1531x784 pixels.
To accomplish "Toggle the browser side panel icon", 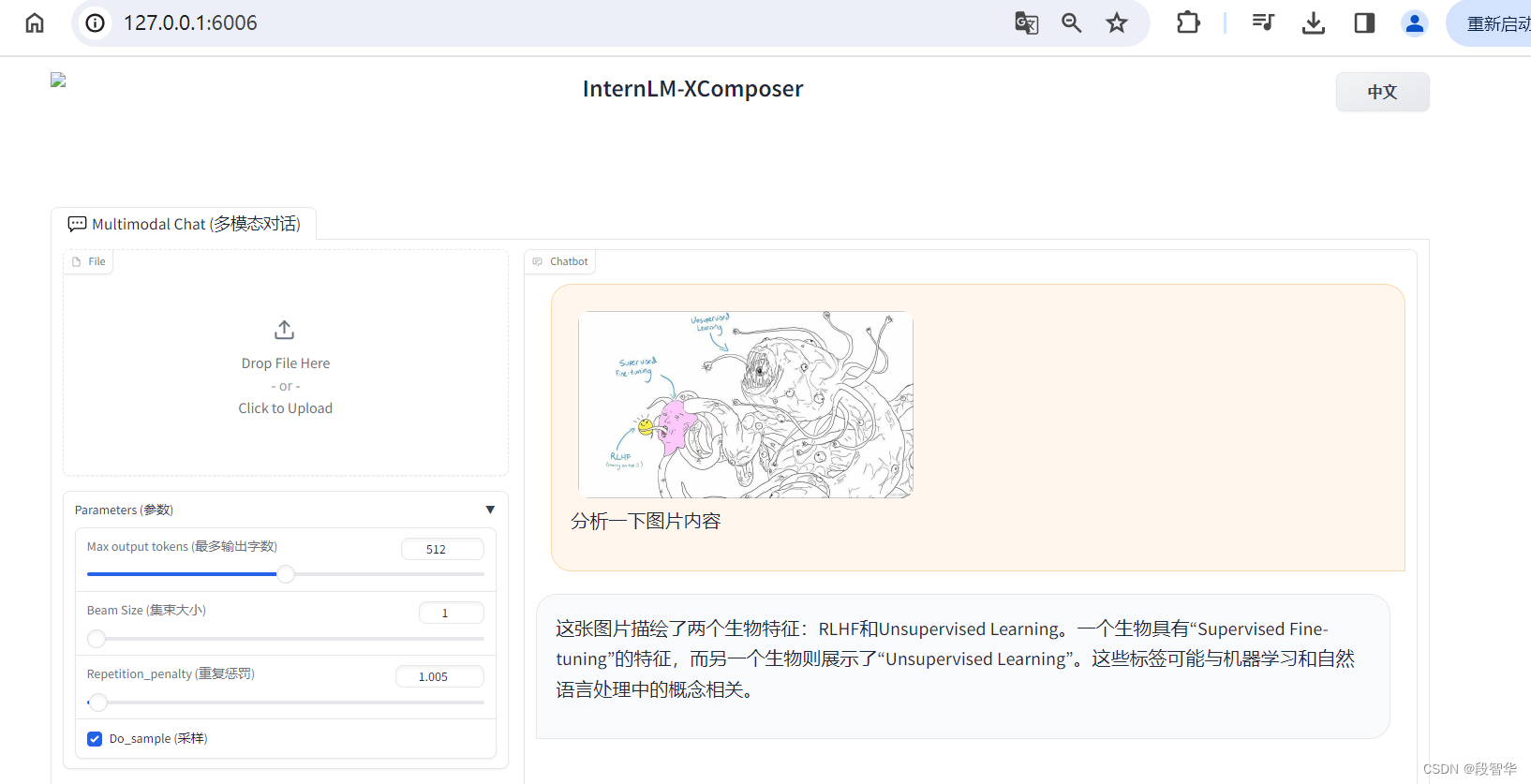I will pos(1364,22).
